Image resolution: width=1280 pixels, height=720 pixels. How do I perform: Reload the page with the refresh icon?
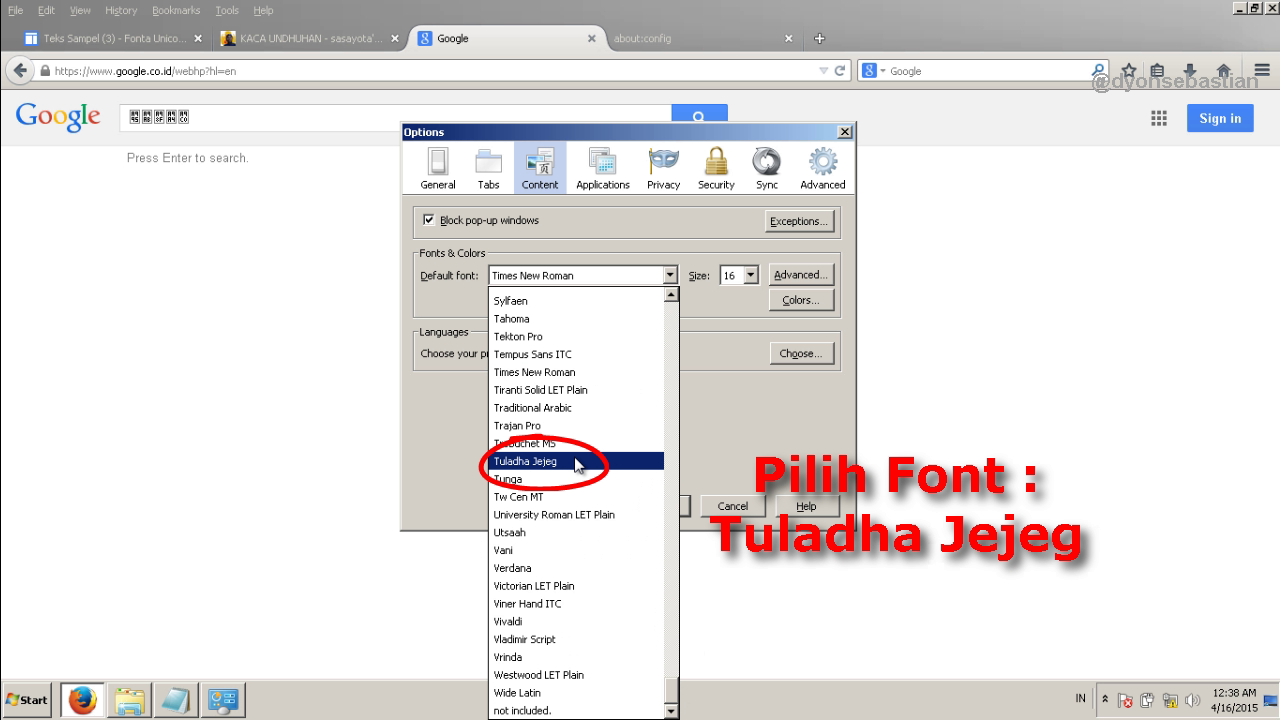click(x=840, y=71)
